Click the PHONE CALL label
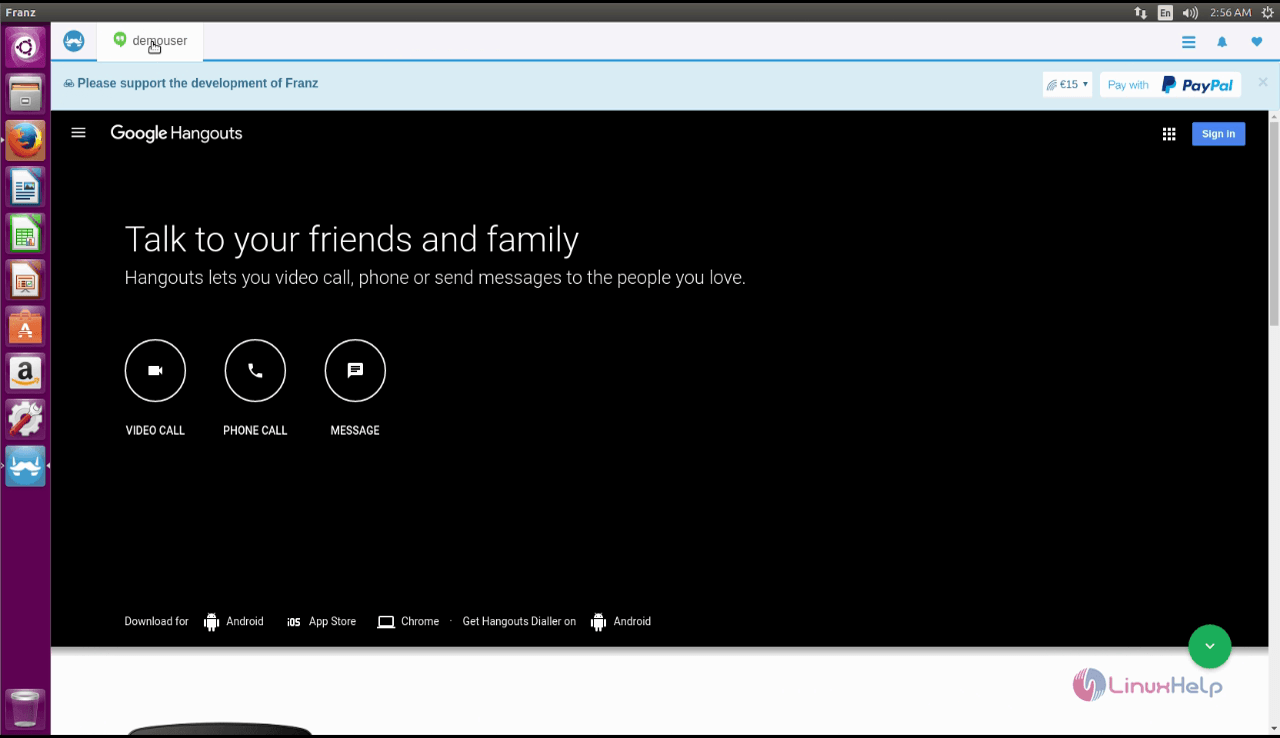1280x738 pixels. click(x=255, y=430)
